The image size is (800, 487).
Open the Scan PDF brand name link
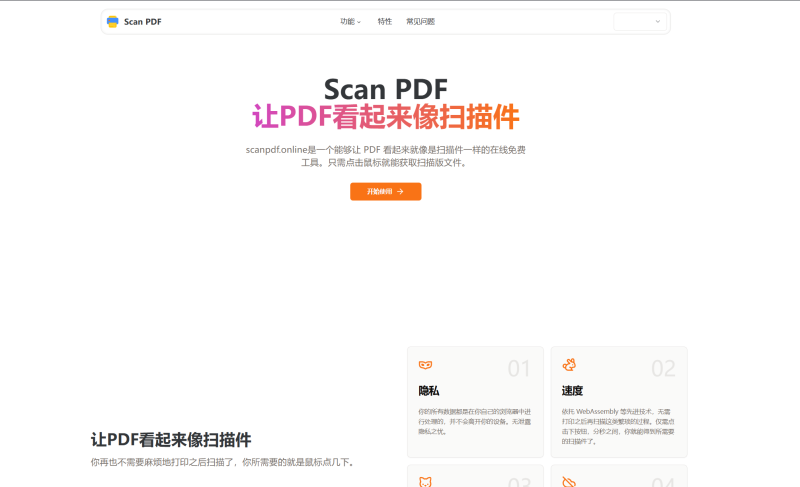click(x=142, y=22)
